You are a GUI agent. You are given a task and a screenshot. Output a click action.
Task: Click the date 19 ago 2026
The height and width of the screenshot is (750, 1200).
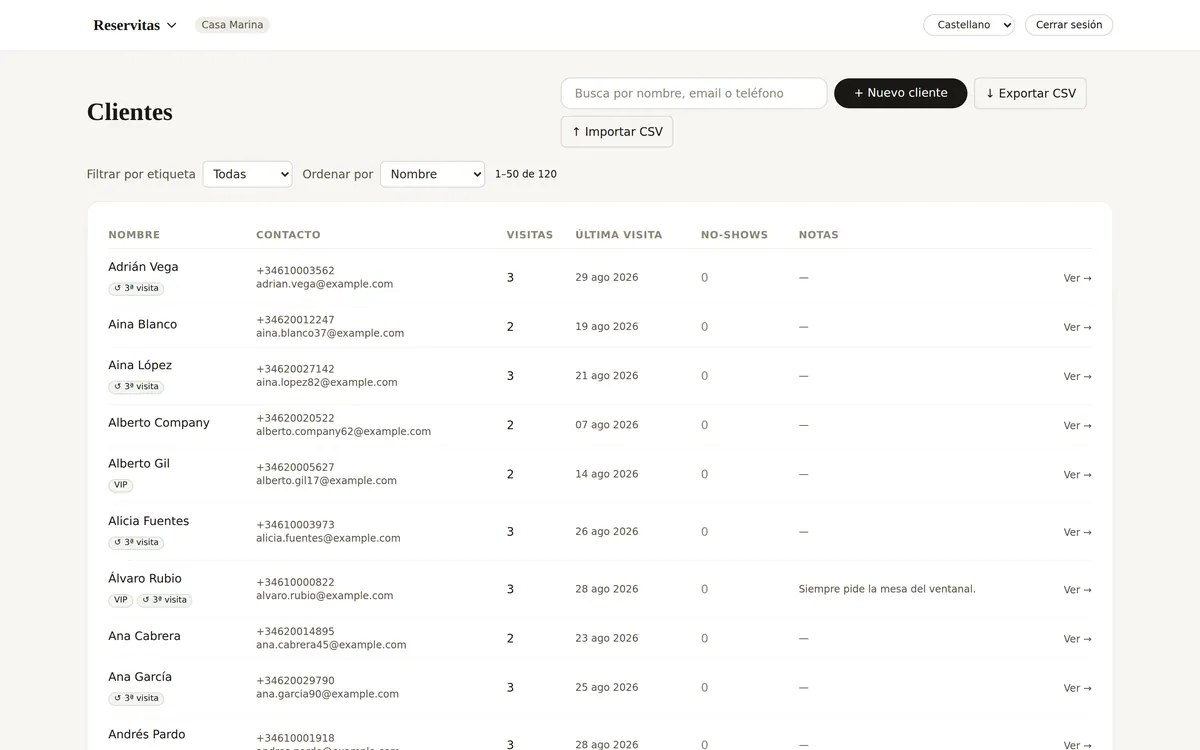coord(606,326)
